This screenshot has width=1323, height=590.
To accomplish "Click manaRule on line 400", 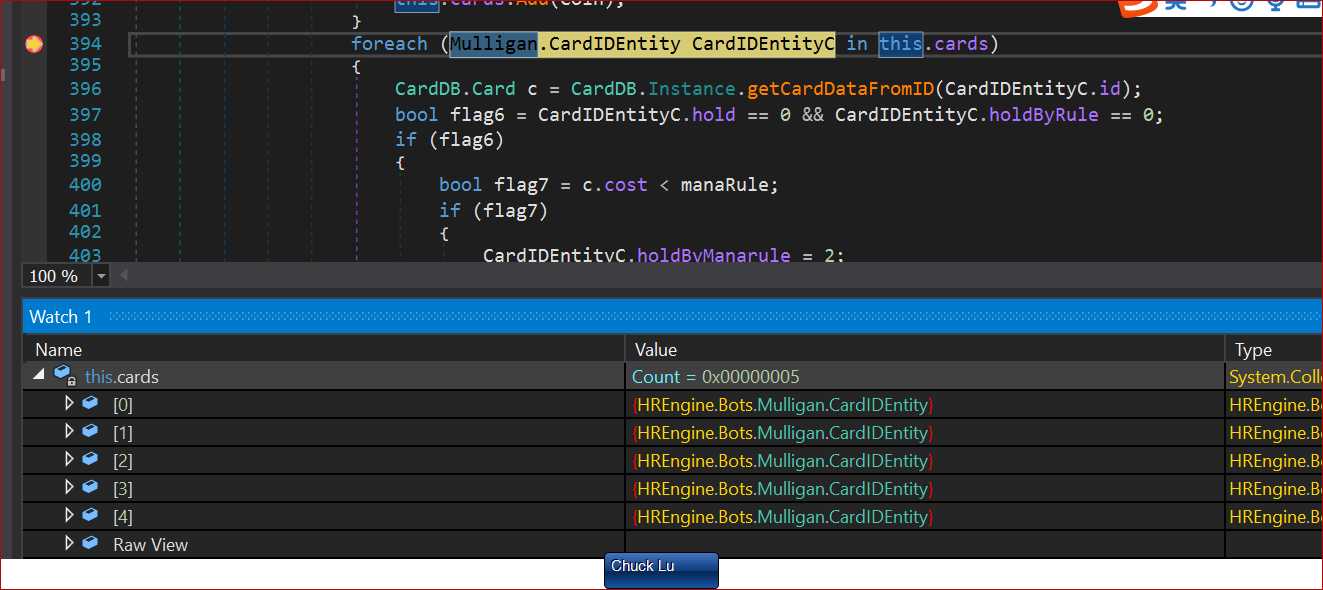I will (724, 184).
